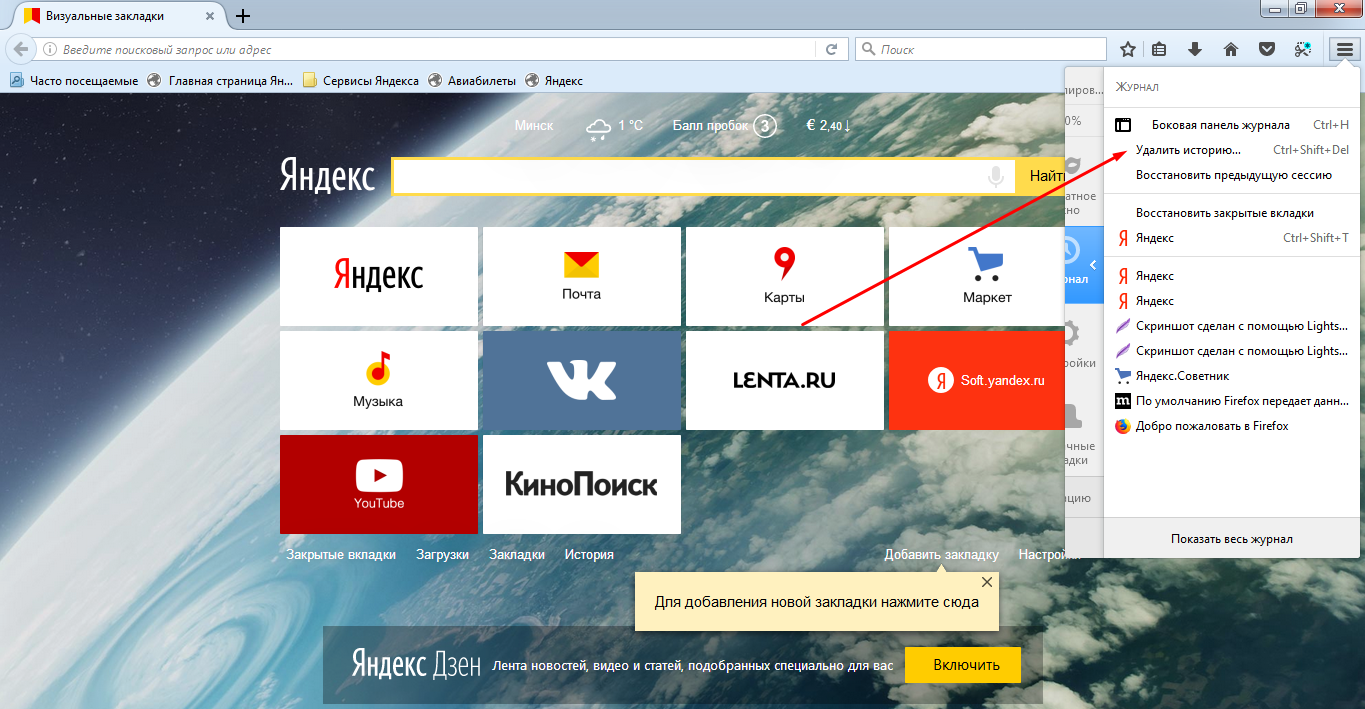This screenshot has width=1365, height=709.
Task: Choose Удалить историю... in the Журнал panel
Action: 1232,150
